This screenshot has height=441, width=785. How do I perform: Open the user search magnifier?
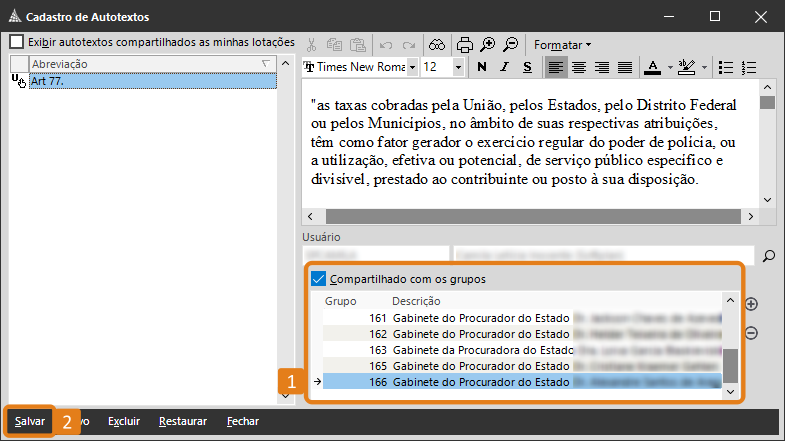pyautogui.click(x=768, y=256)
